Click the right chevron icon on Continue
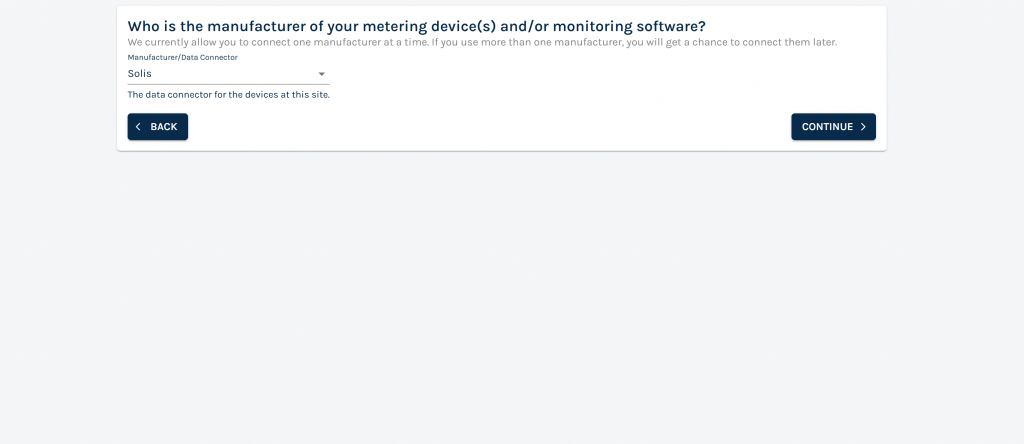 click(863, 127)
